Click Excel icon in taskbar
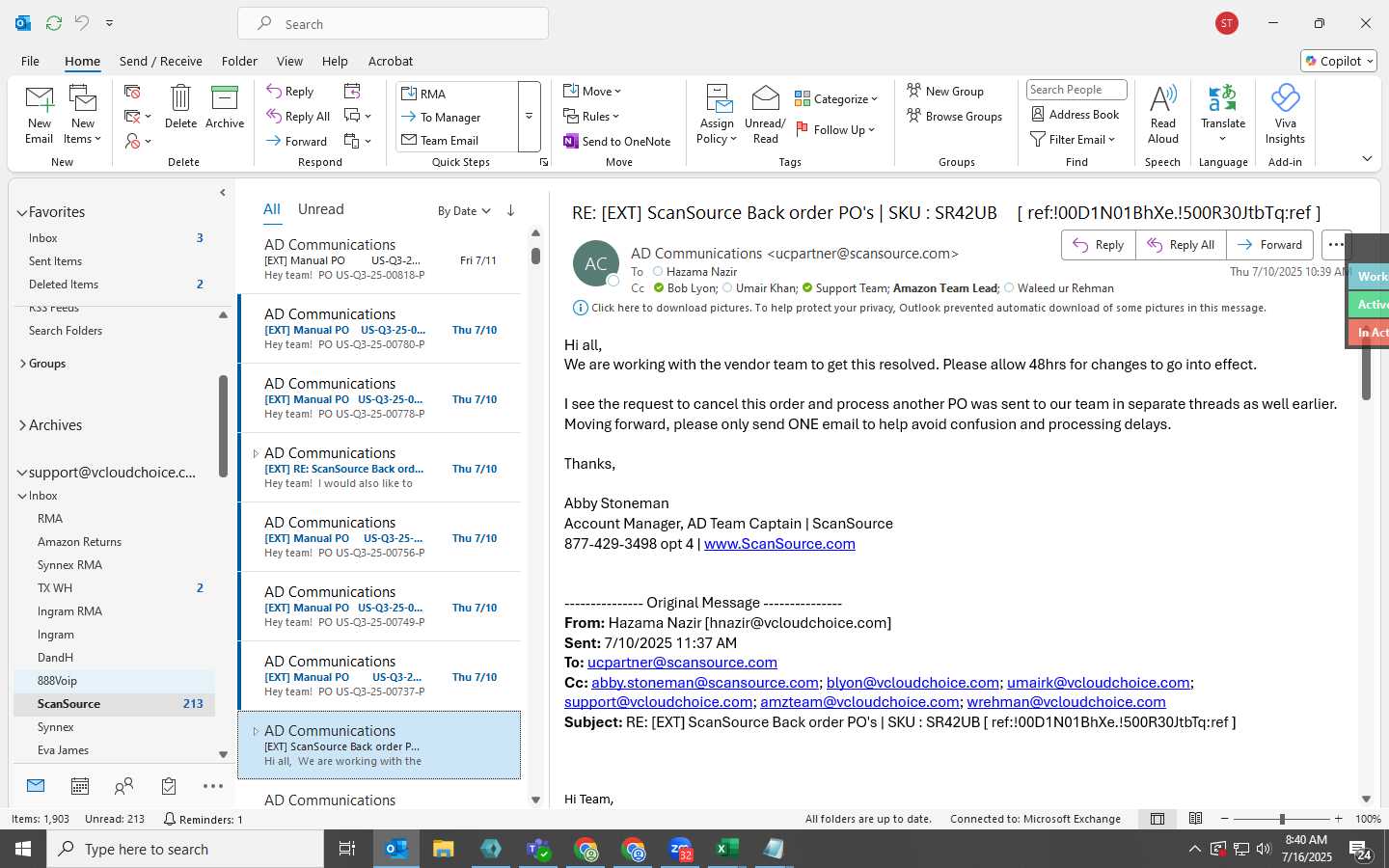The image size is (1389, 868). [727, 849]
